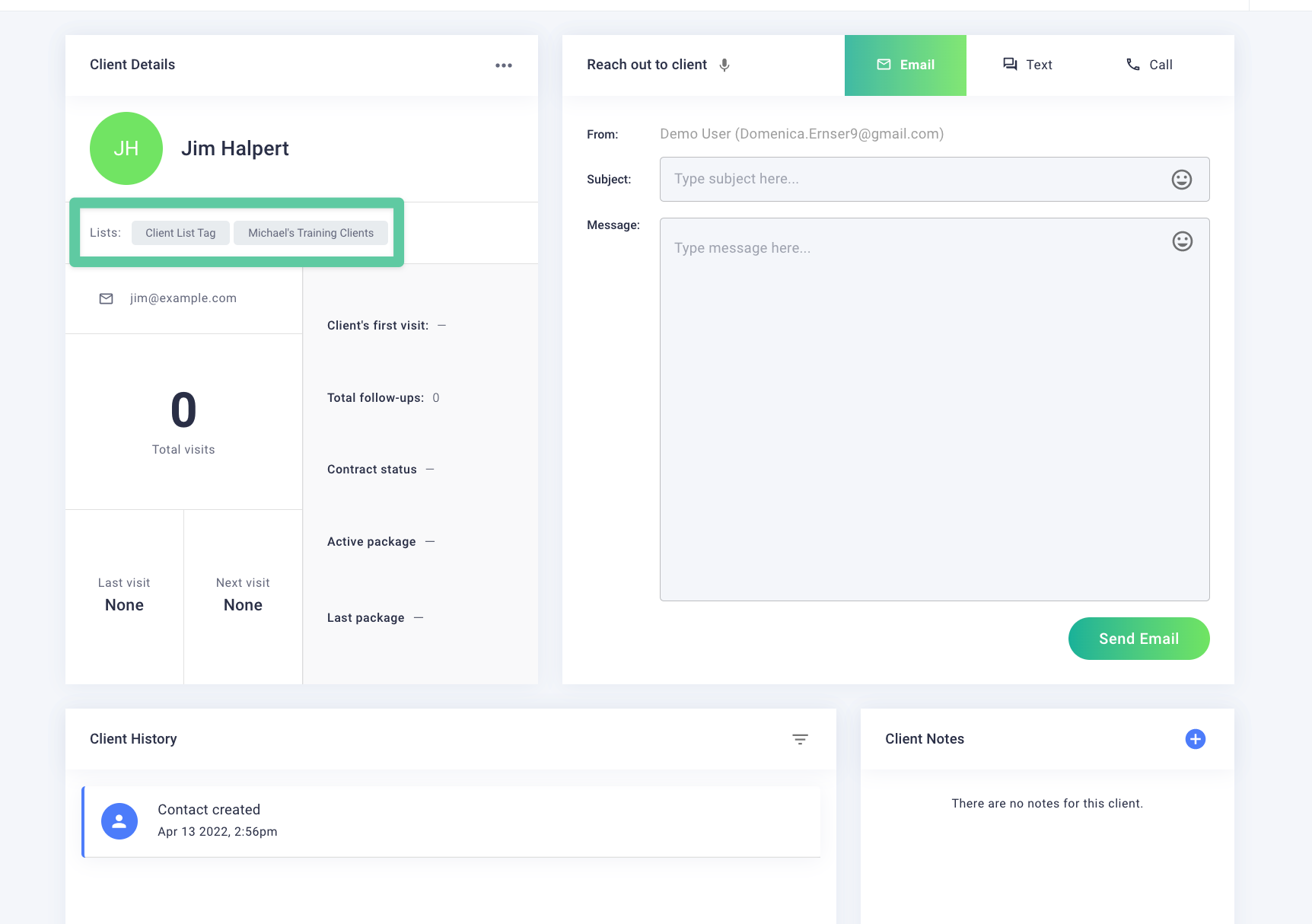Click the Total follow-ups label
Screen dimensions: 1312x924
point(375,398)
